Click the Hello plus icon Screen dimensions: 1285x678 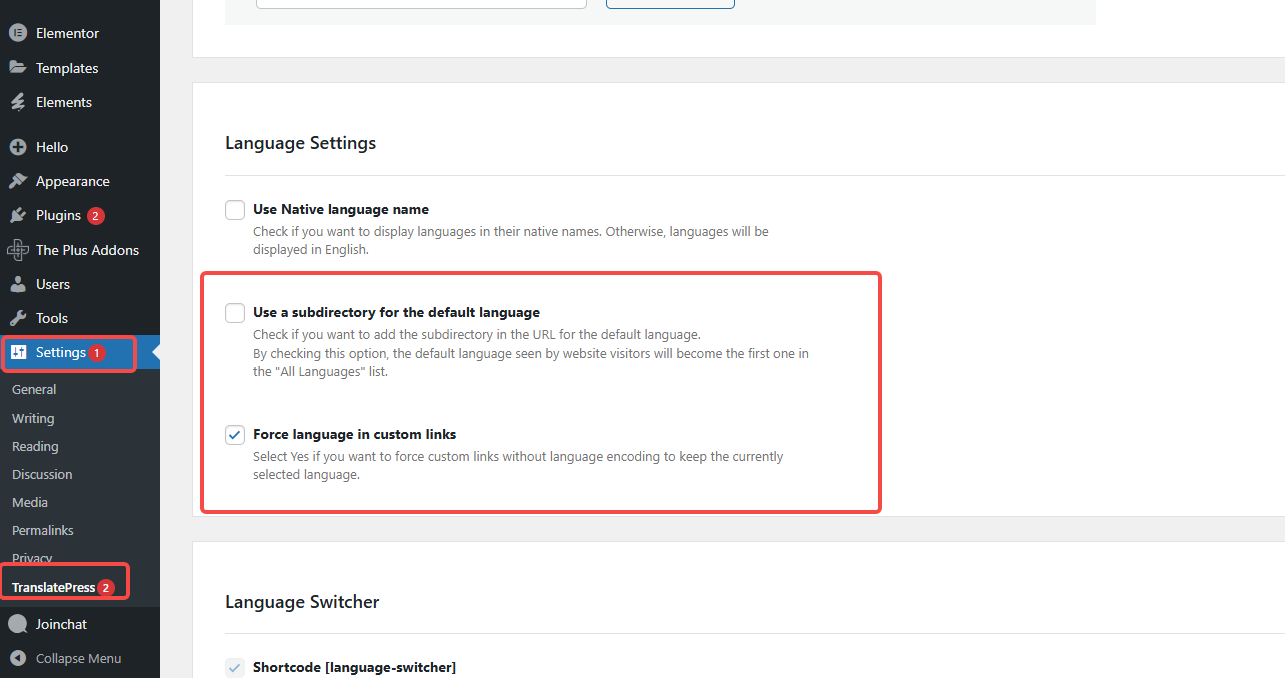point(17,147)
